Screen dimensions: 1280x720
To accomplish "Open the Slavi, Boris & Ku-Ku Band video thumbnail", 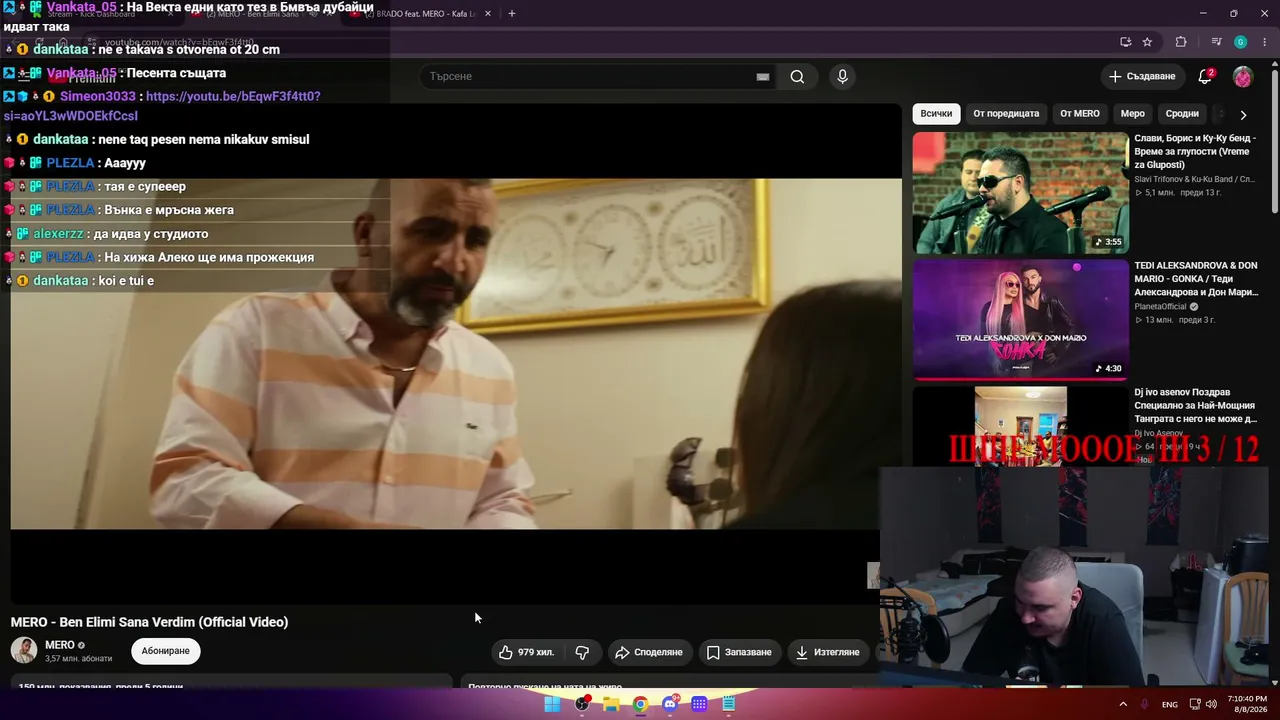I will coord(1020,193).
